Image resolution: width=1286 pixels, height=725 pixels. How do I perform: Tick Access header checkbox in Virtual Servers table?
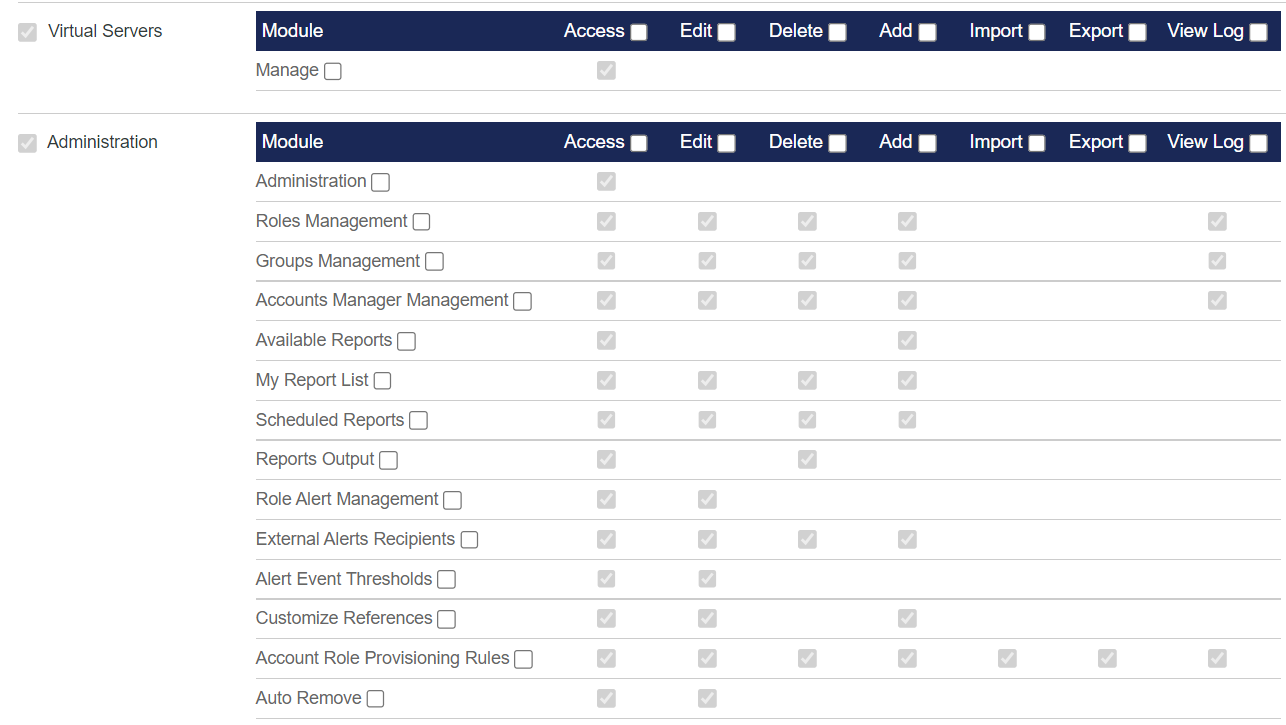(x=638, y=32)
